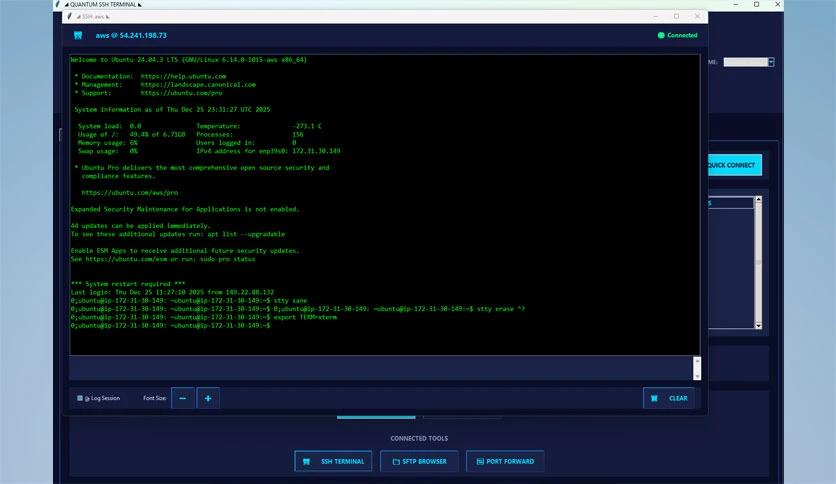Click the folder icon on SFTP BROWSER button
836x484 pixels.
396,462
